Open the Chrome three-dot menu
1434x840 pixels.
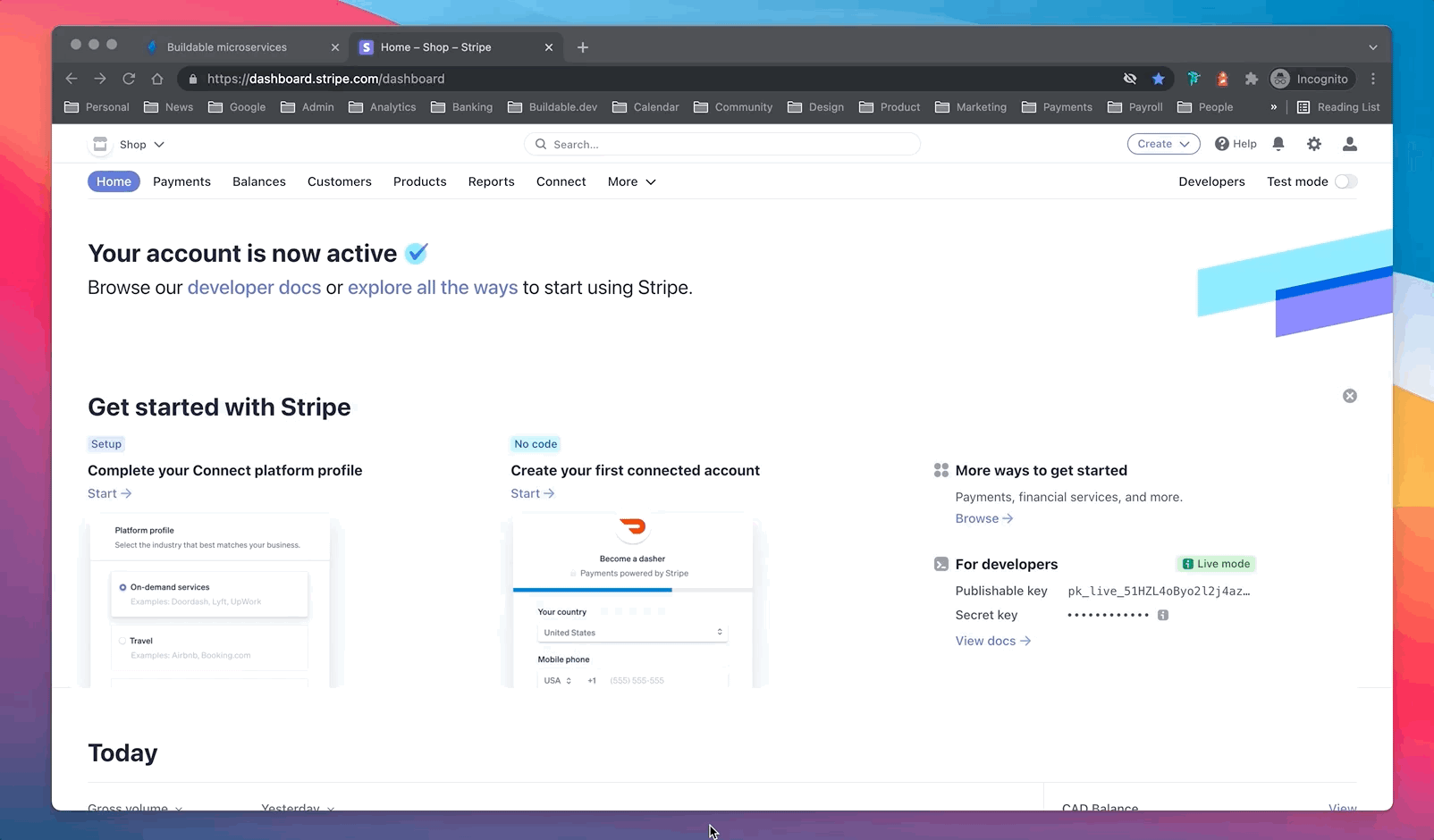1373,79
